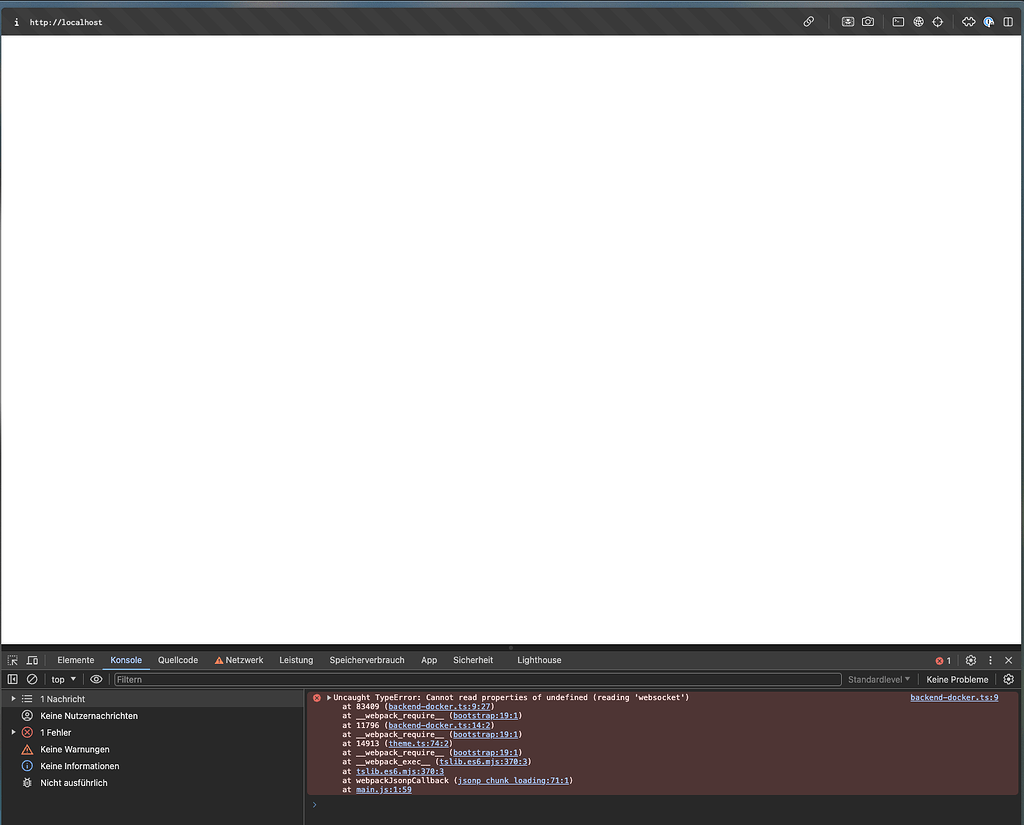Create a live expression via eye icon
1024x825 pixels.
point(96,679)
